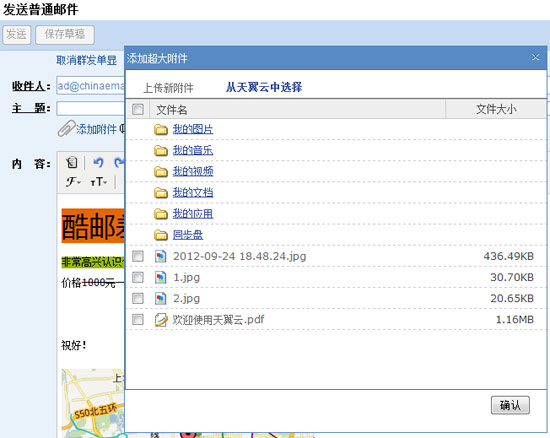
Task: Click the map thumbnail in email body
Action: tap(93, 403)
